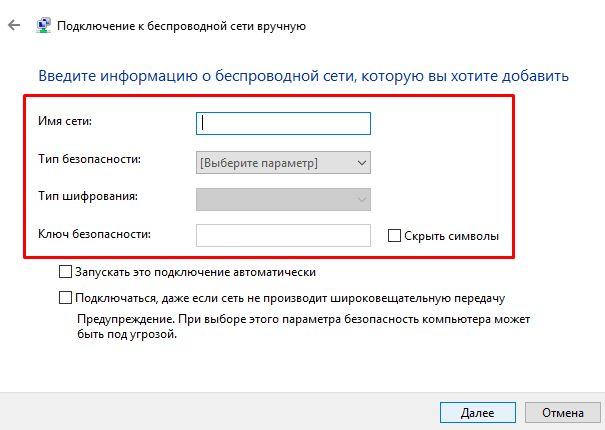Image resolution: width=605 pixels, height=430 pixels.
Task: Click the Скрыть символы label text
Action: 451,236
